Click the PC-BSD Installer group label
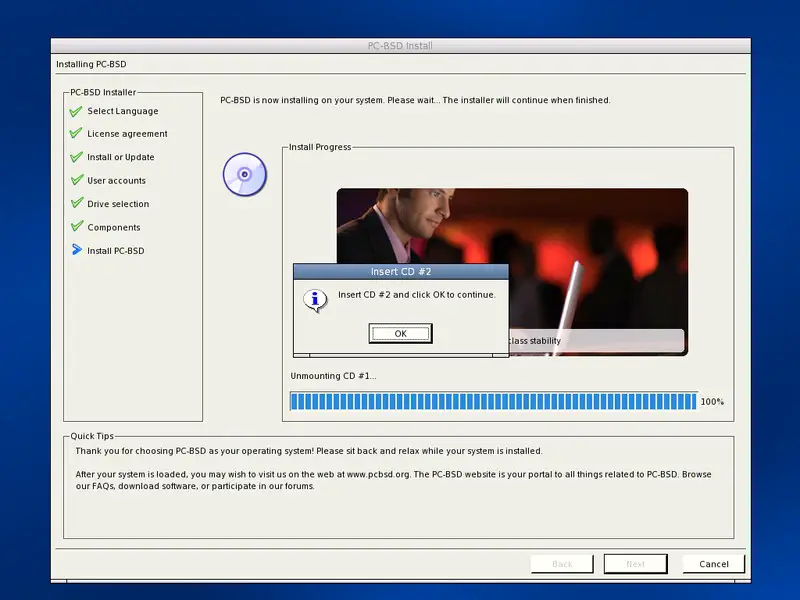The height and width of the screenshot is (600, 800). [103, 92]
